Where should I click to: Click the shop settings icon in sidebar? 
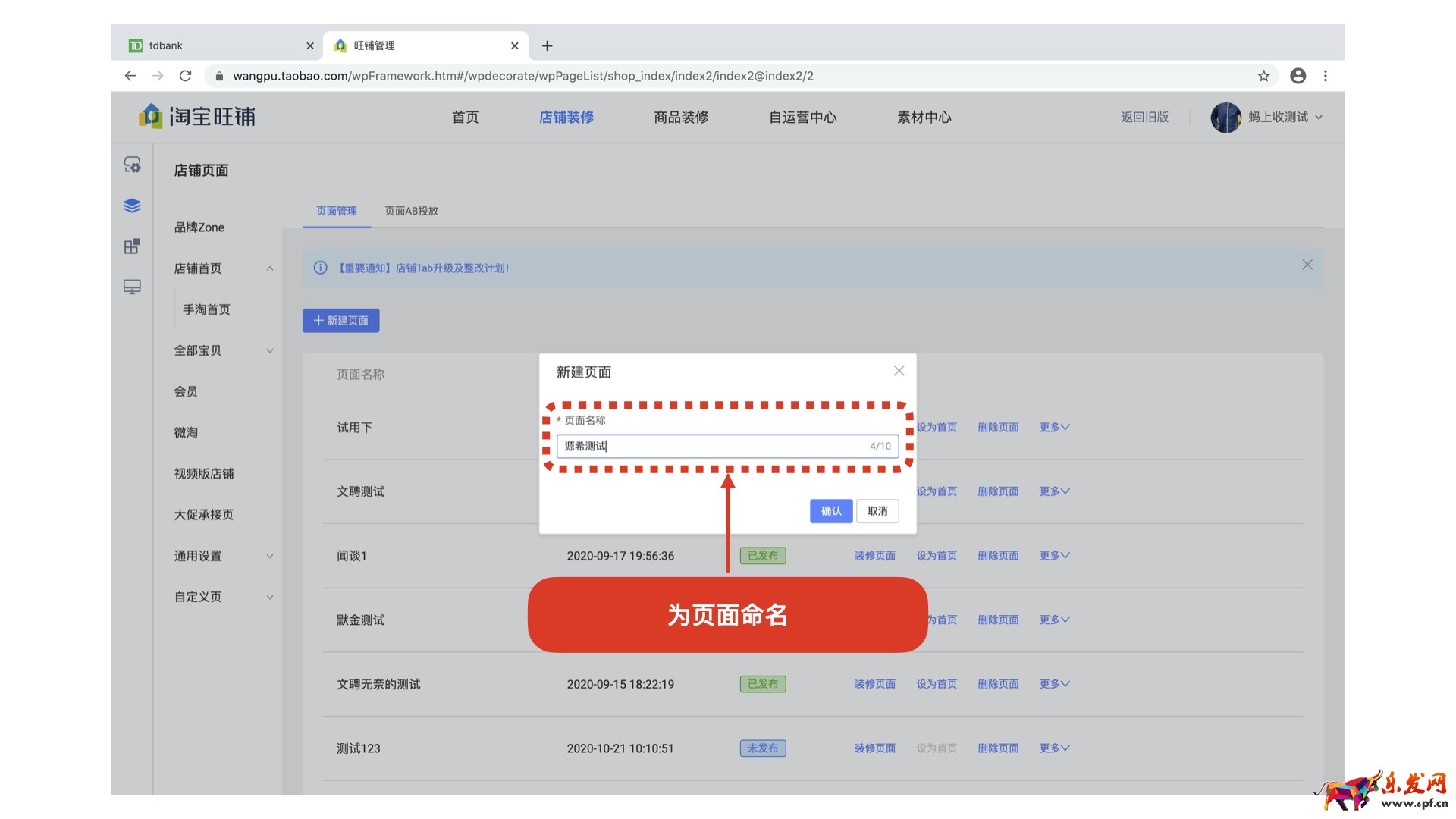132,165
